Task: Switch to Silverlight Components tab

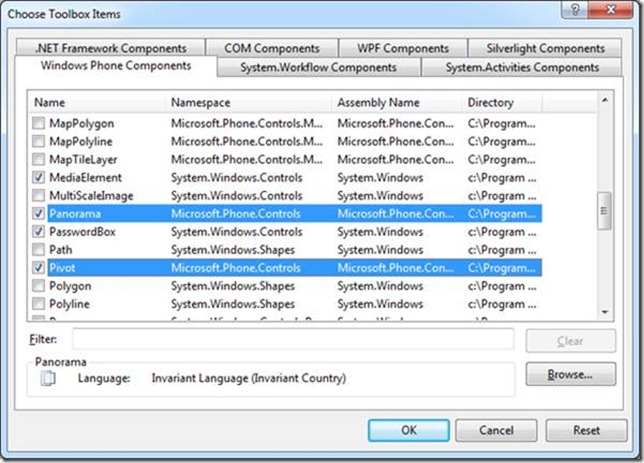Action: coord(545,48)
